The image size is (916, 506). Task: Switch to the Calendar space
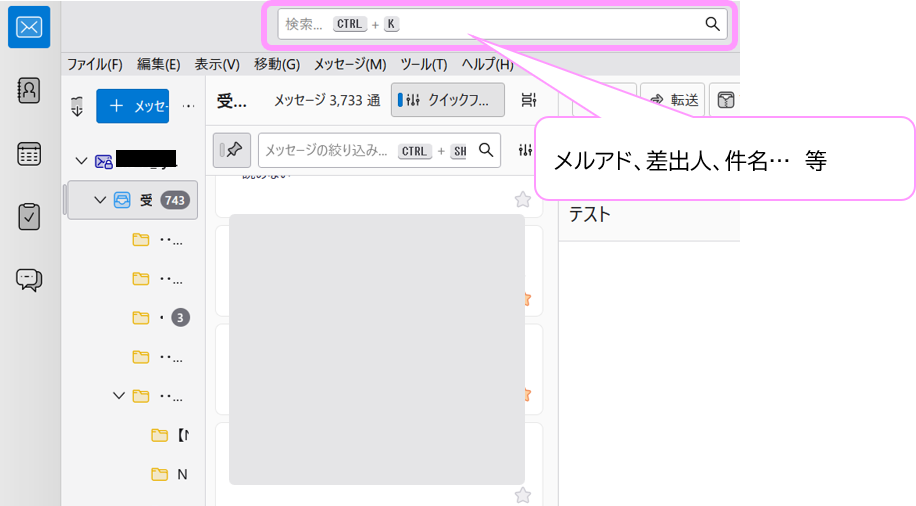29,154
